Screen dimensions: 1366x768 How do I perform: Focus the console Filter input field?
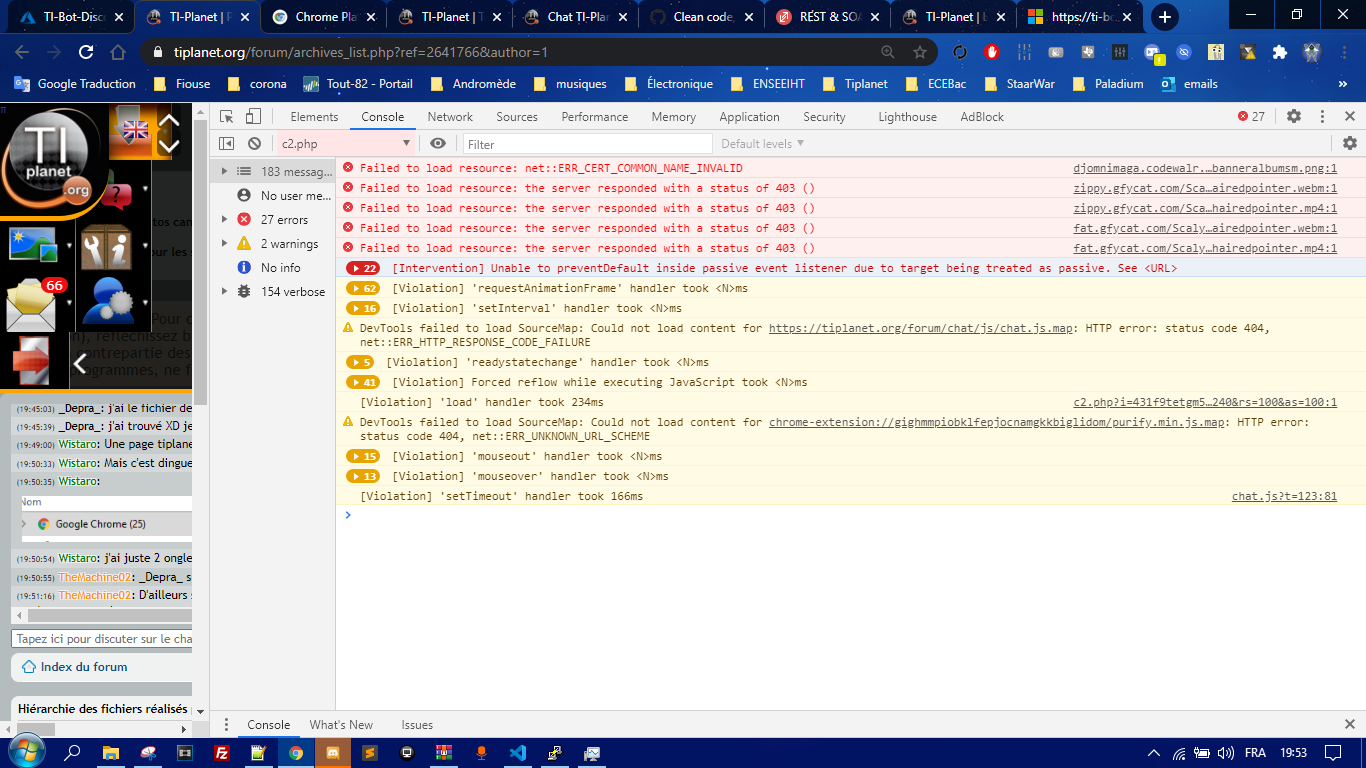pos(587,144)
